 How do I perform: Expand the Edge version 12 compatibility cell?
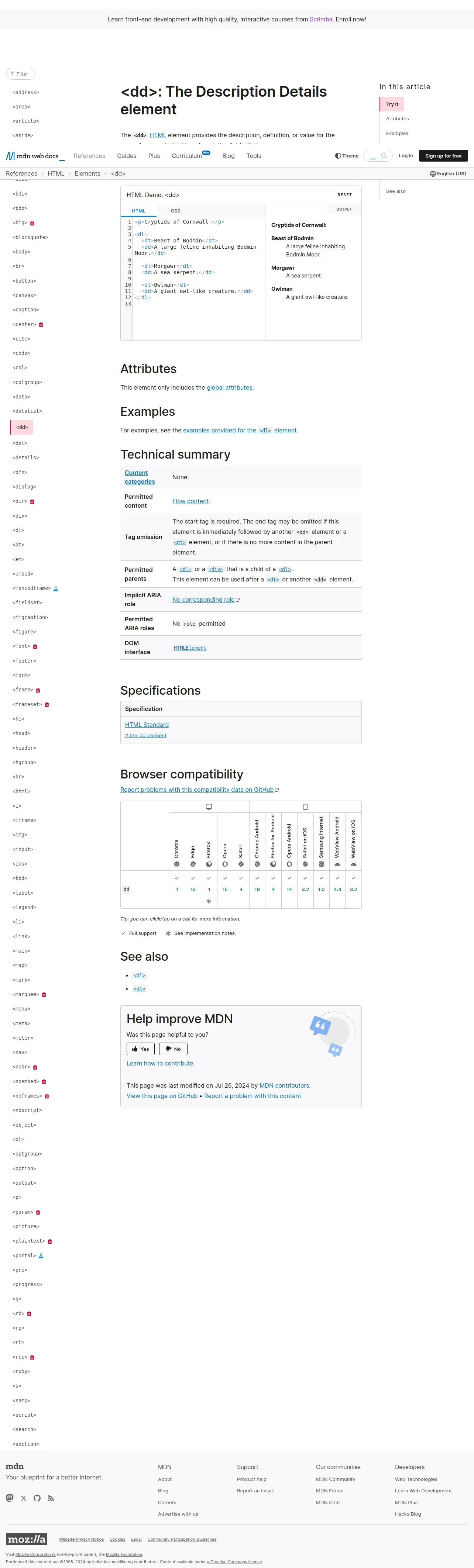click(193, 889)
